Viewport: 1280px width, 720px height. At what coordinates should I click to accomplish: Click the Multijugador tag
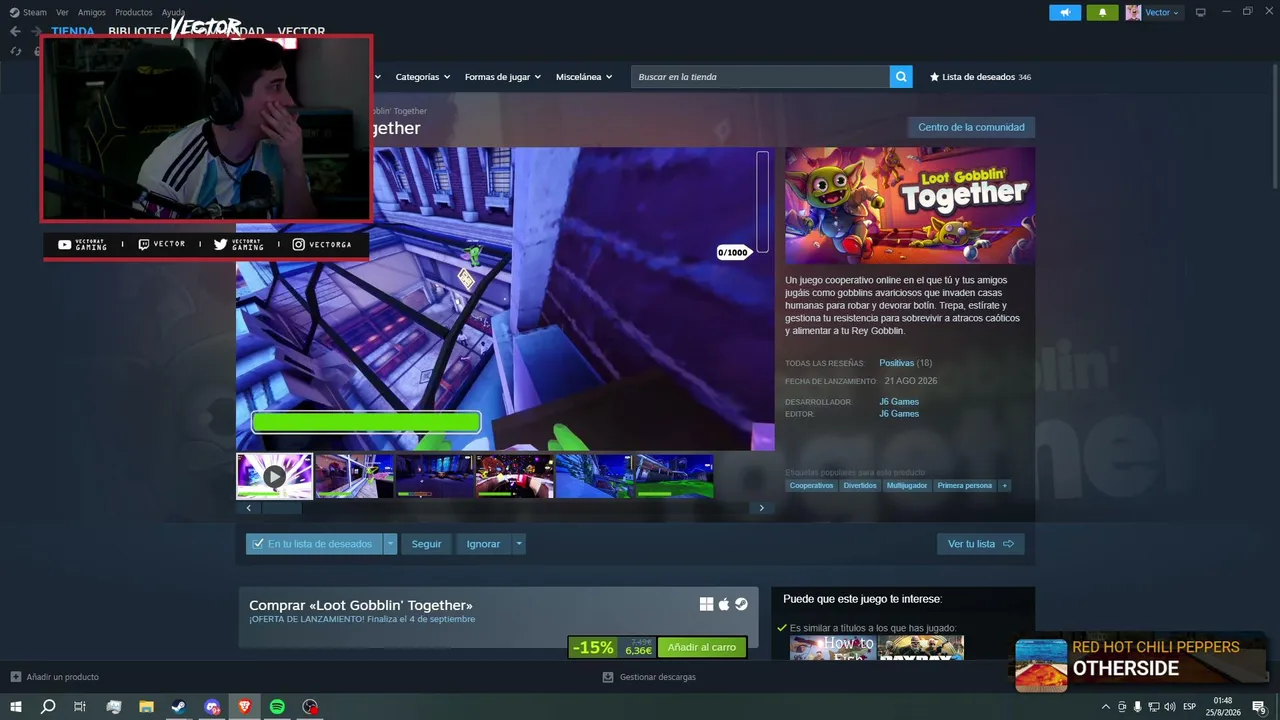907,486
